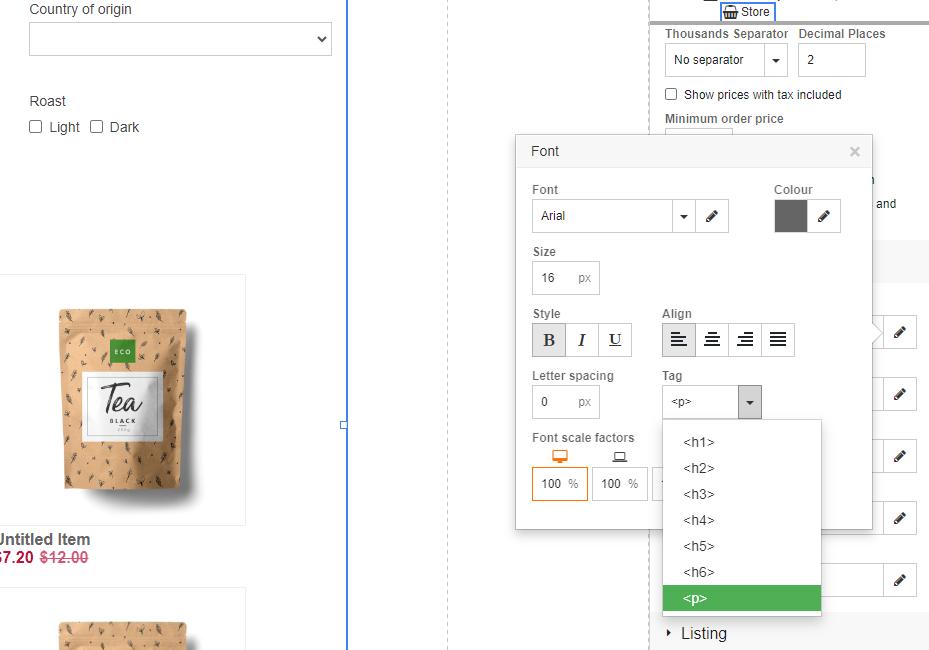Edit font with the pencil icon beside Arial
929x650 pixels.
click(x=711, y=215)
